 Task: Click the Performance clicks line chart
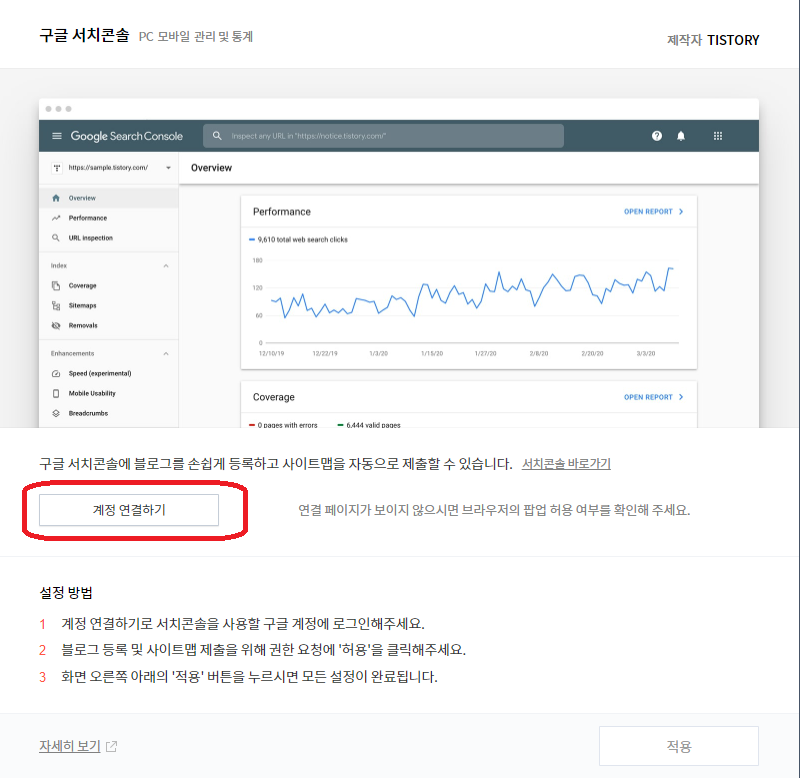(472, 293)
